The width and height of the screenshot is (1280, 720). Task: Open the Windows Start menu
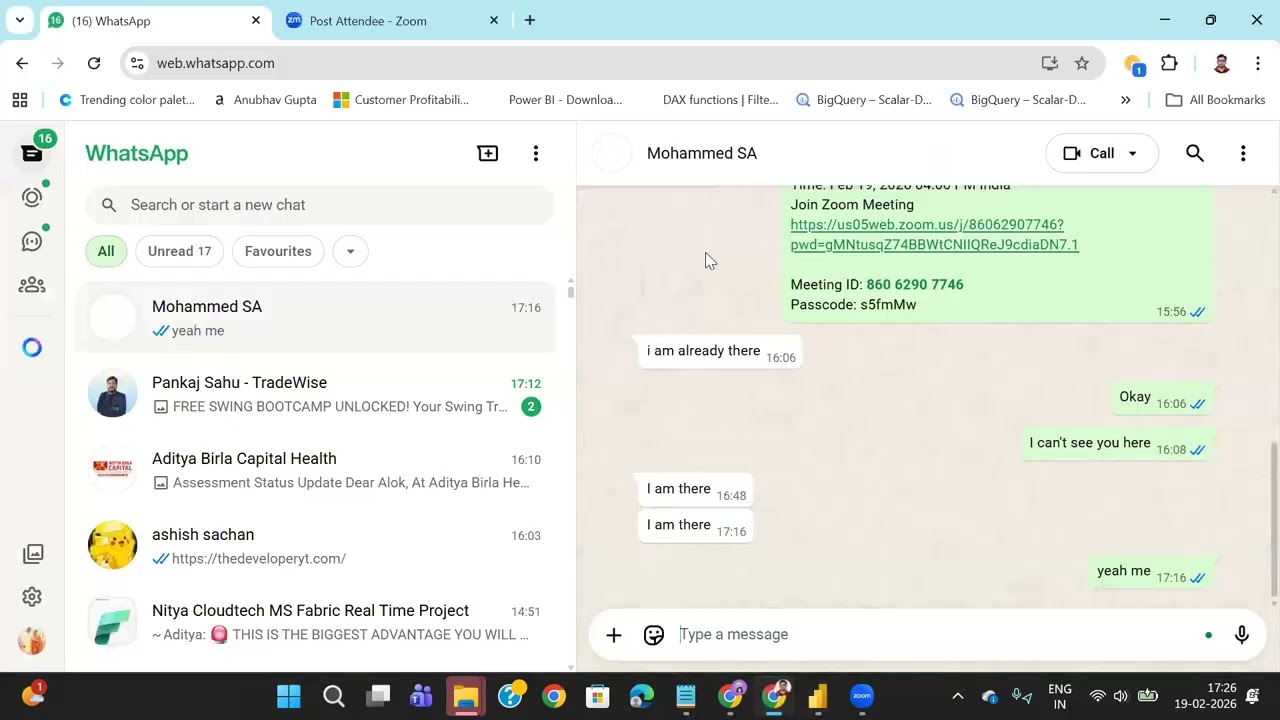point(289,696)
